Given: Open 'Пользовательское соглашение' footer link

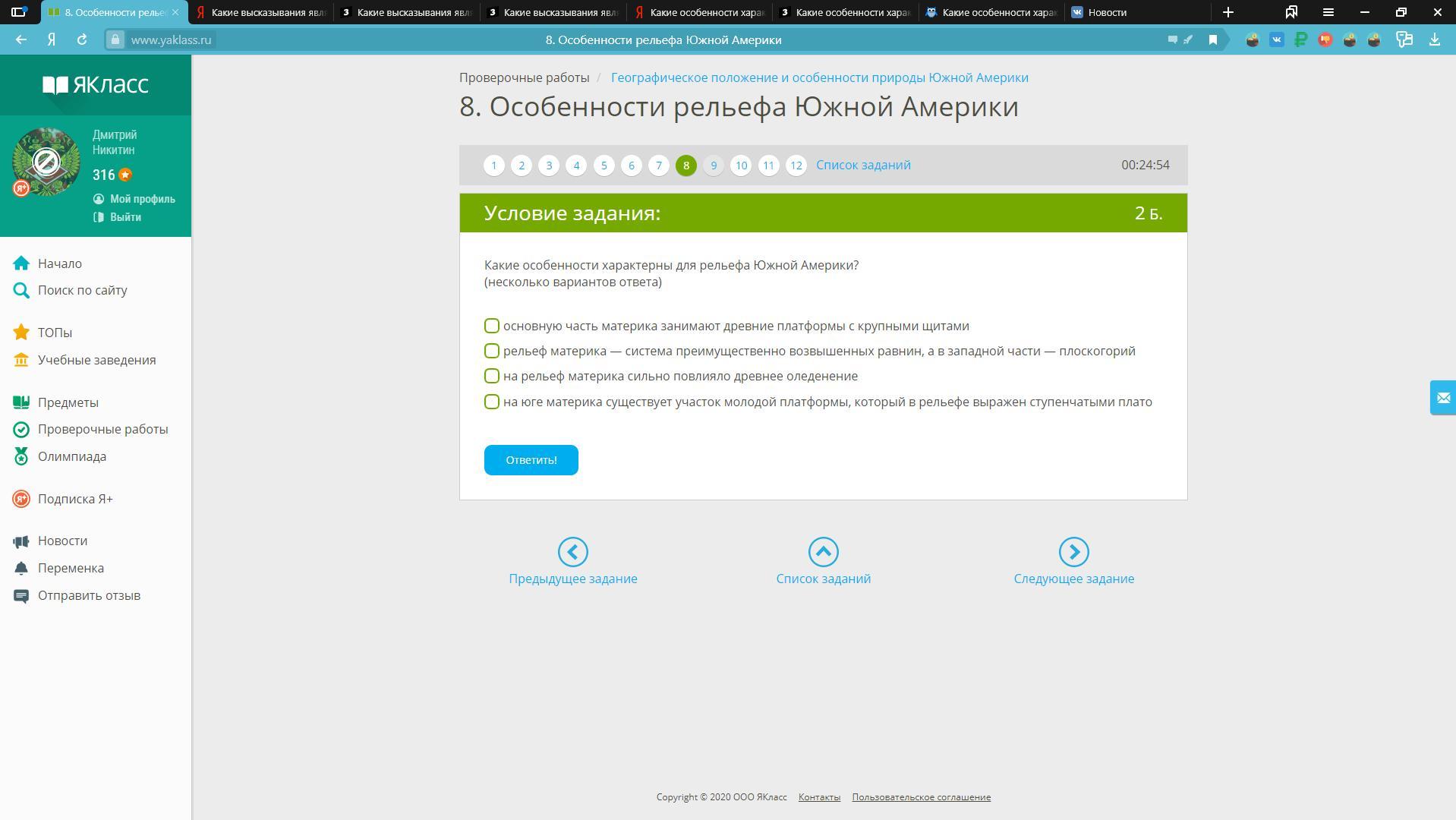Looking at the screenshot, I should (921, 796).
